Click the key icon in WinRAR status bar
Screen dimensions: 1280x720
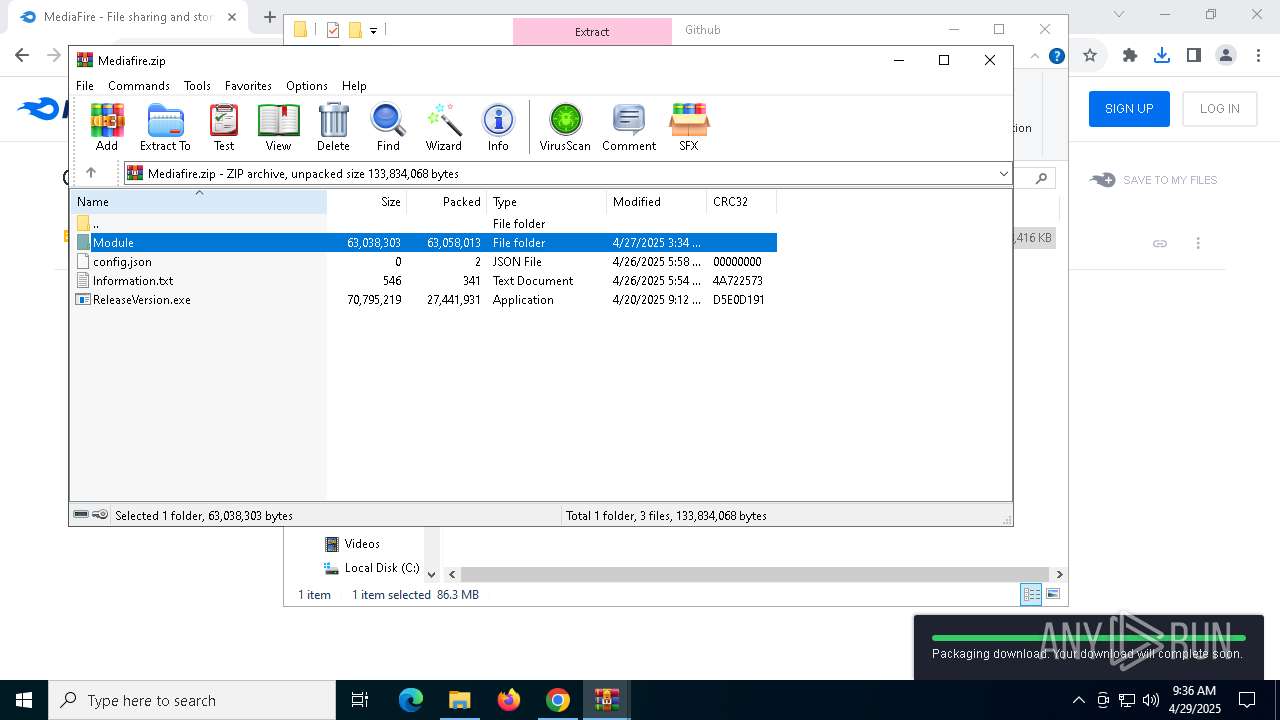(100, 515)
